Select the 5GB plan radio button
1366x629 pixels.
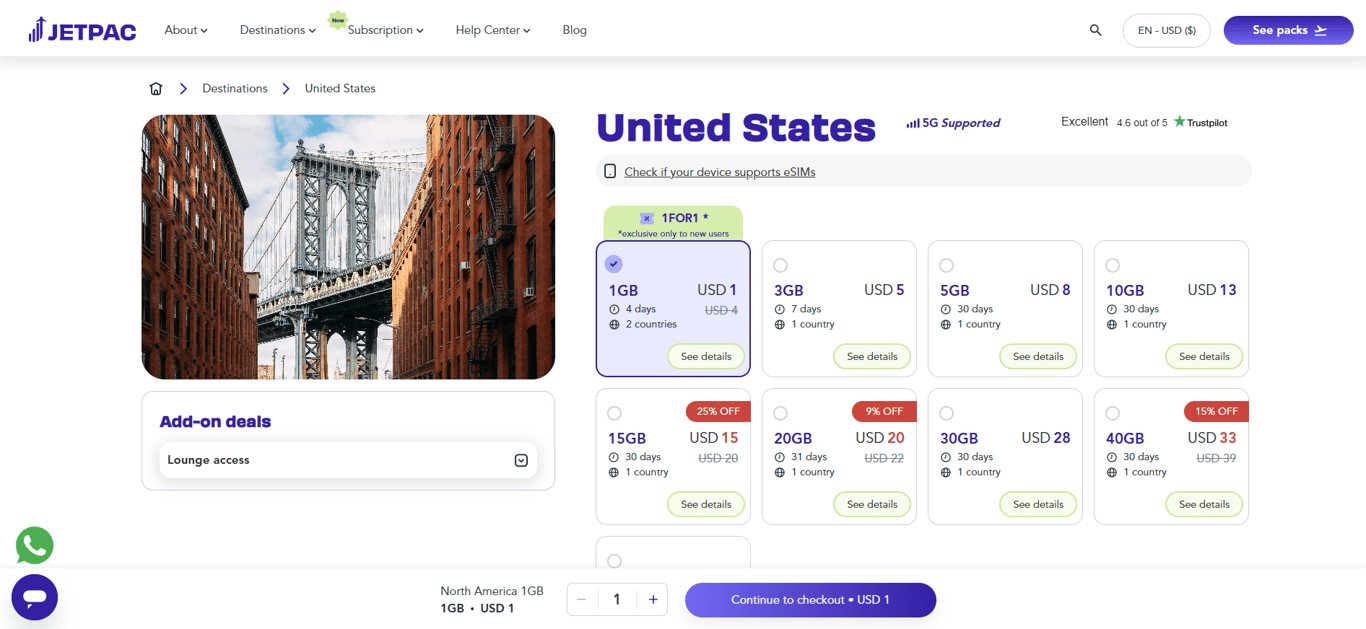(x=946, y=265)
